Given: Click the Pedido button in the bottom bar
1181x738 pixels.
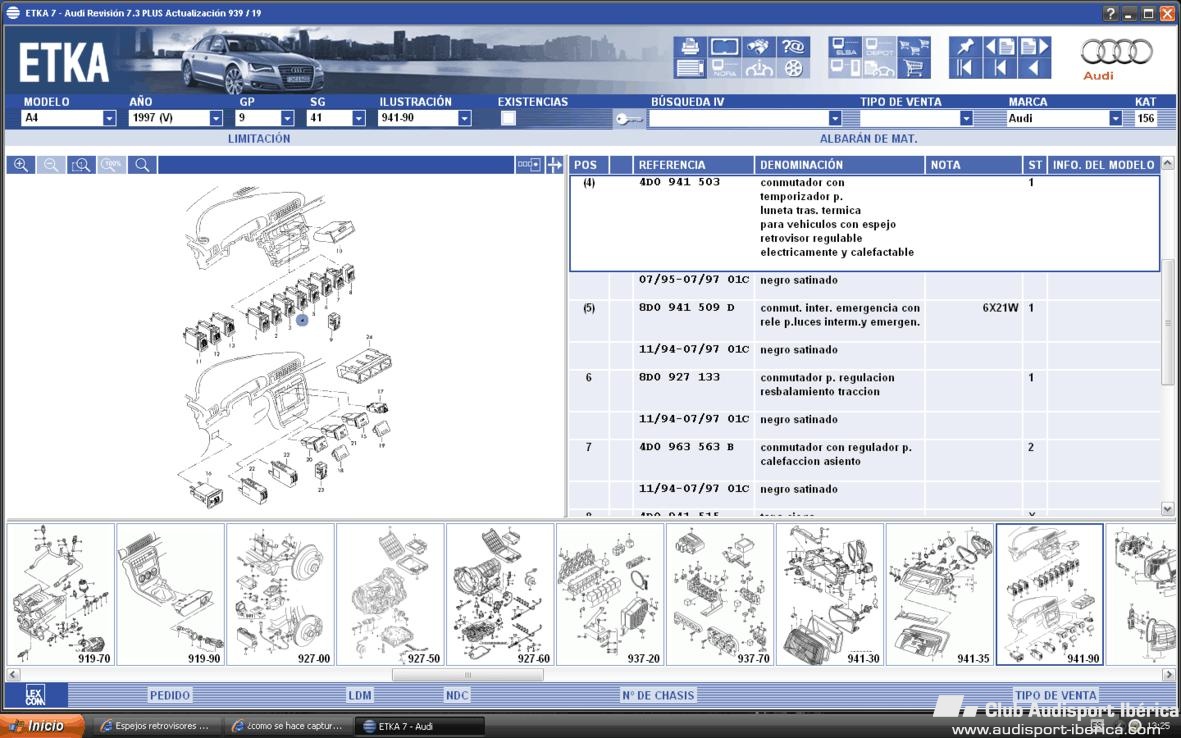Looking at the screenshot, I should coord(170,695).
